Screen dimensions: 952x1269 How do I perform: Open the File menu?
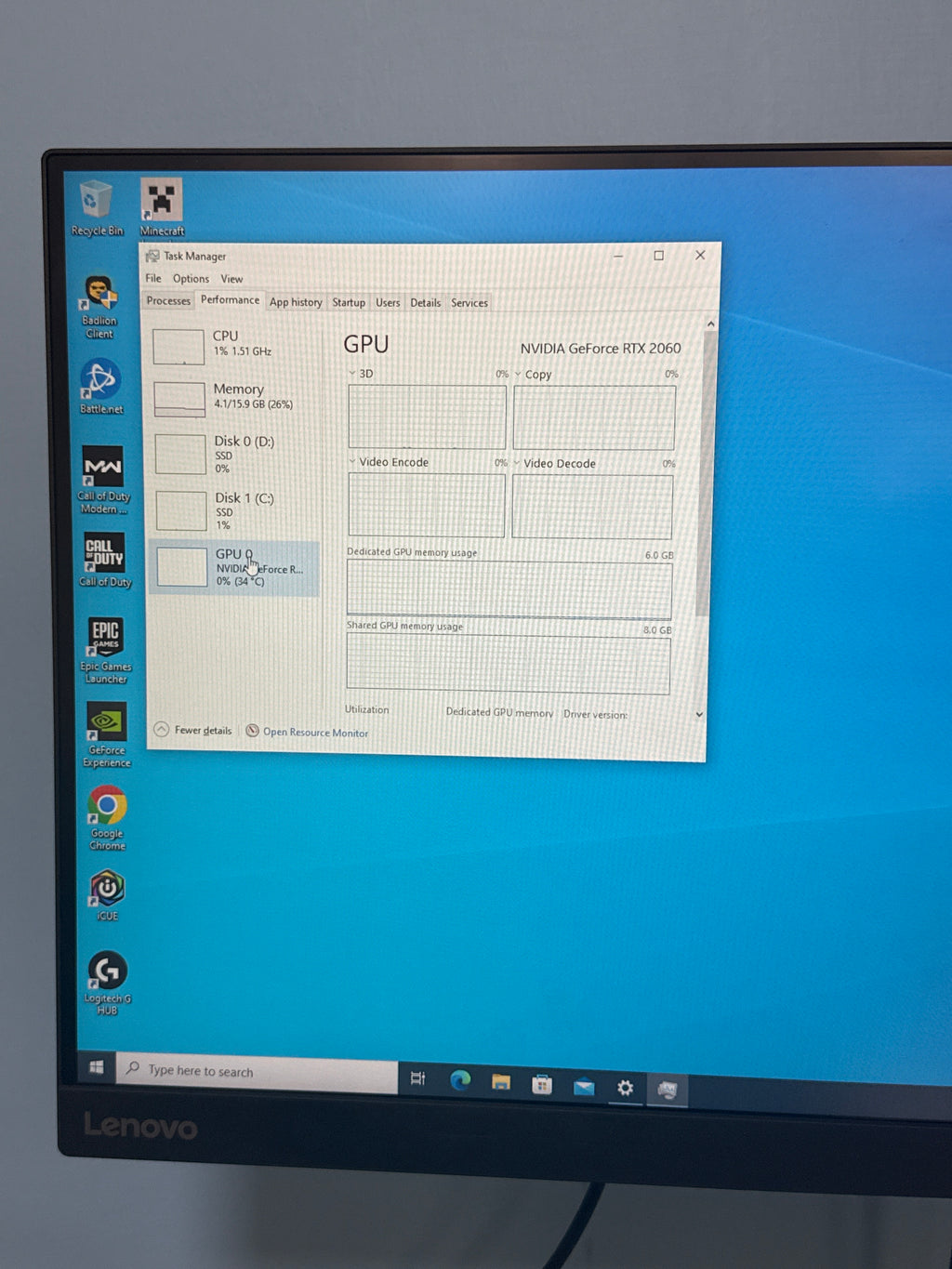pos(153,278)
